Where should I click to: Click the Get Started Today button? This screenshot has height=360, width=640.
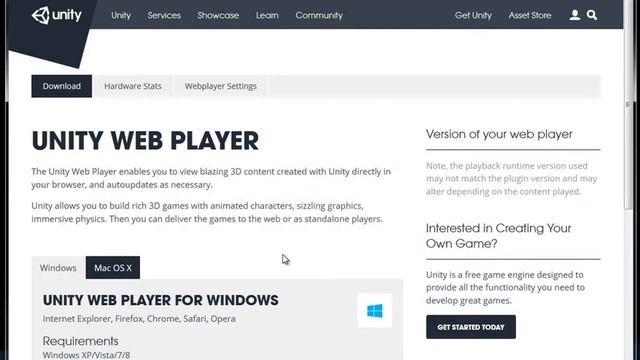(x=471, y=327)
